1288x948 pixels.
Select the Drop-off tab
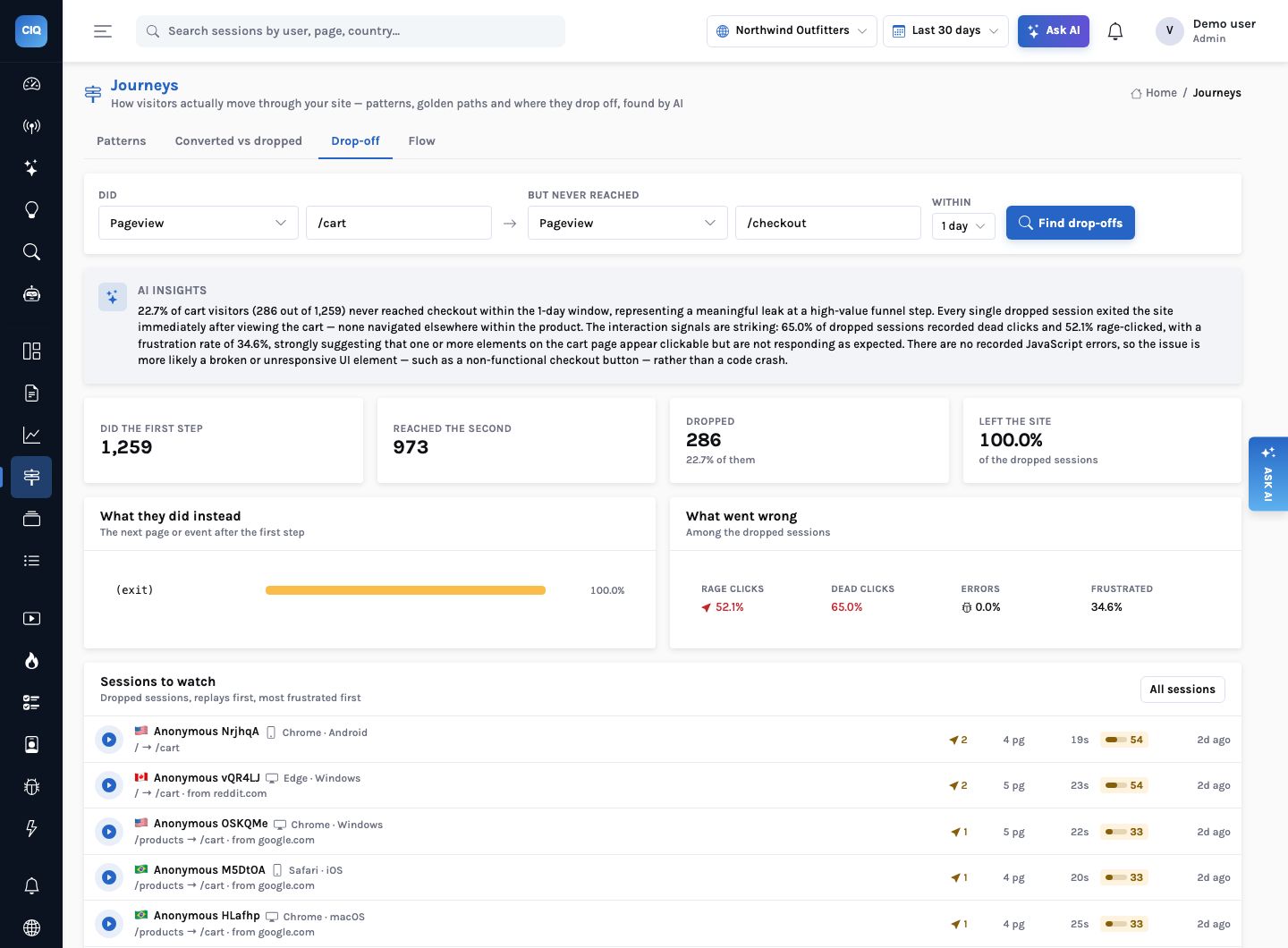click(x=355, y=140)
